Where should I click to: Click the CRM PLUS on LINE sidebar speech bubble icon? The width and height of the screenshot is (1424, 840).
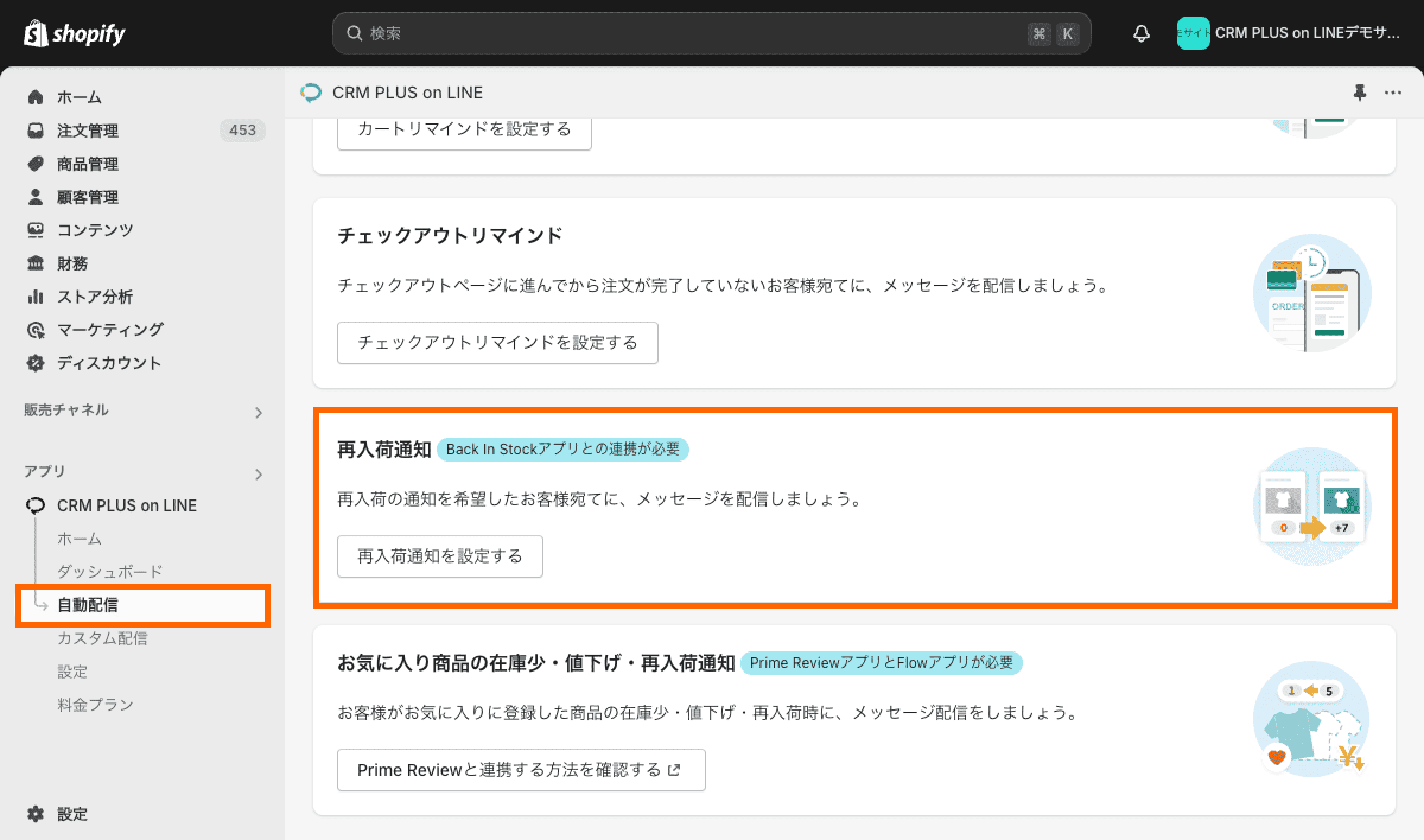pos(36,505)
